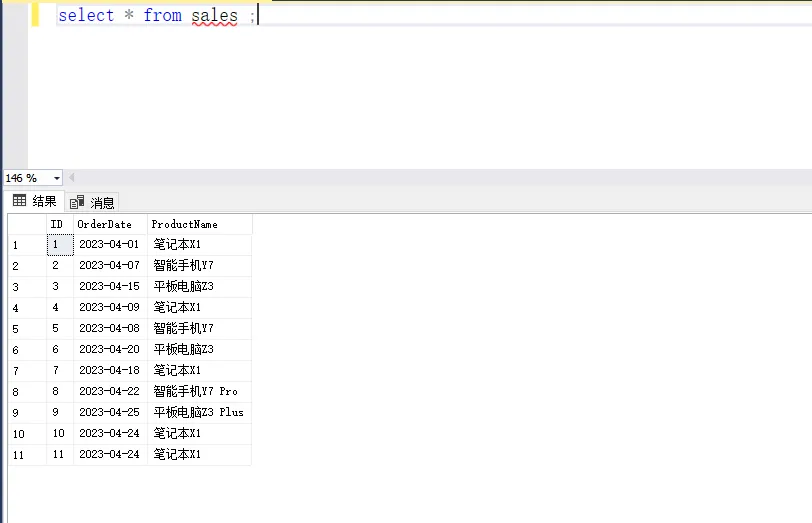Switch to the 结果 results tab
The width and height of the screenshot is (812, 523).
35,201
